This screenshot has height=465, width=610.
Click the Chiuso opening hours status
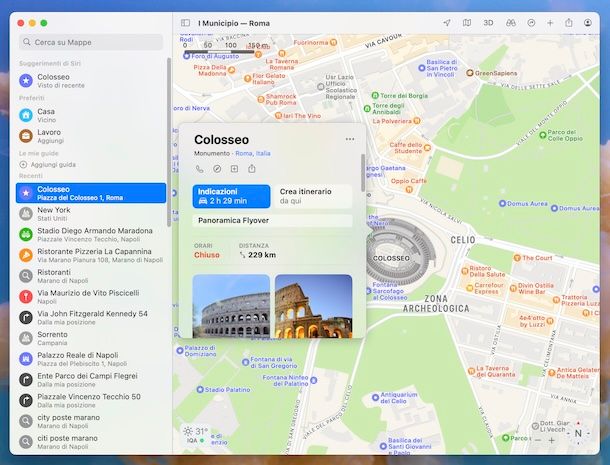point(207,255)
